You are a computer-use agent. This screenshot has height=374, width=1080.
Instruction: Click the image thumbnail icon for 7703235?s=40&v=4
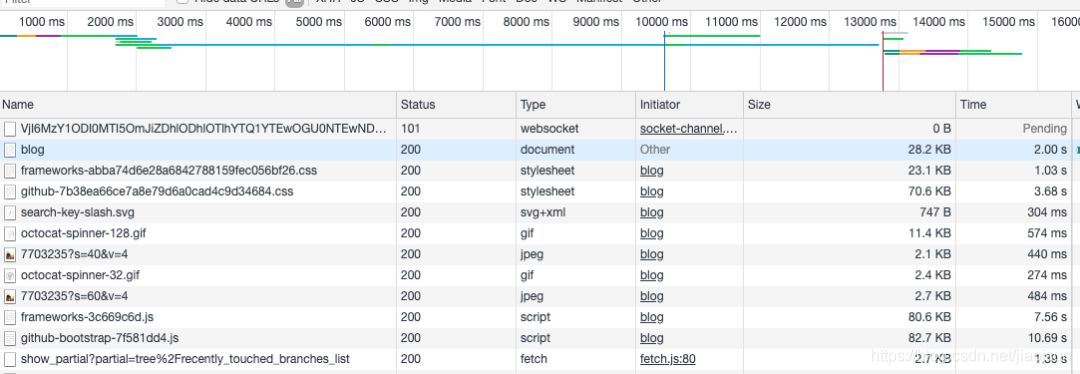[10, 254]
